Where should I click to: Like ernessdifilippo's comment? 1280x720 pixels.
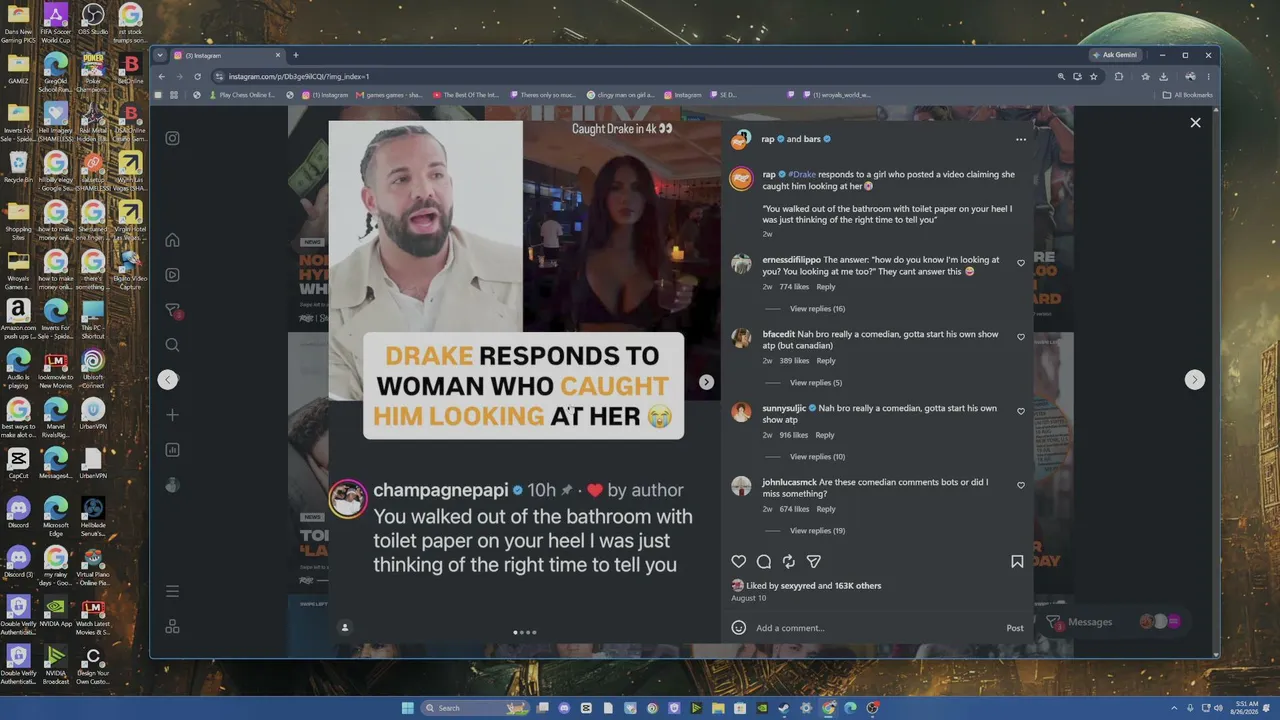1021,263
